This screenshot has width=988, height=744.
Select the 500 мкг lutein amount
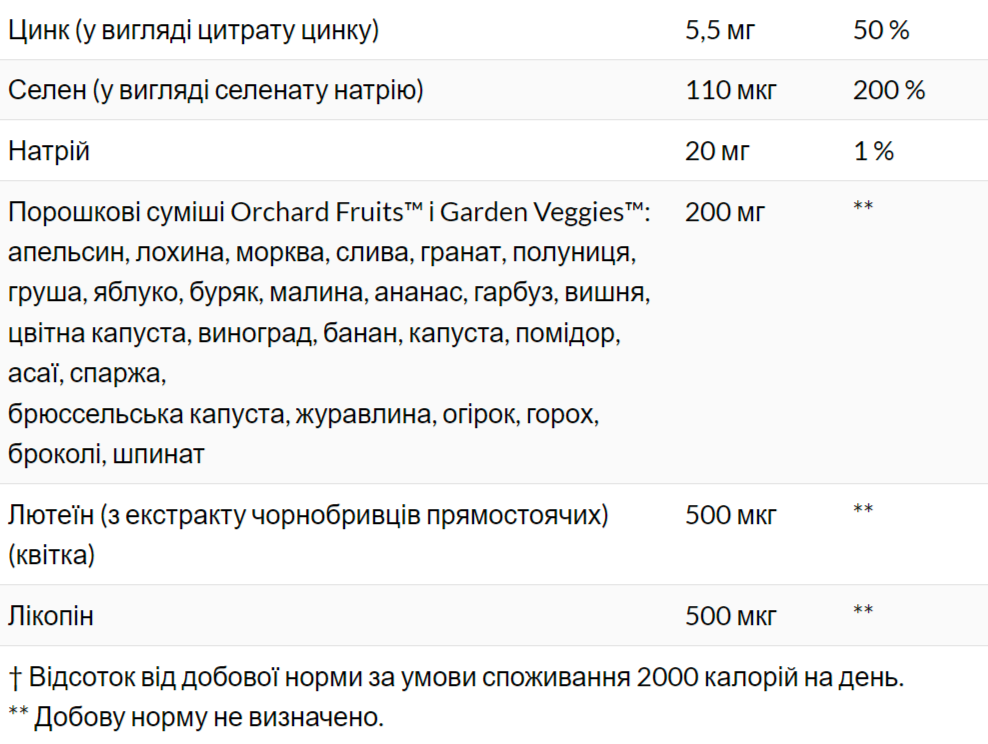(x=731, y=515)
